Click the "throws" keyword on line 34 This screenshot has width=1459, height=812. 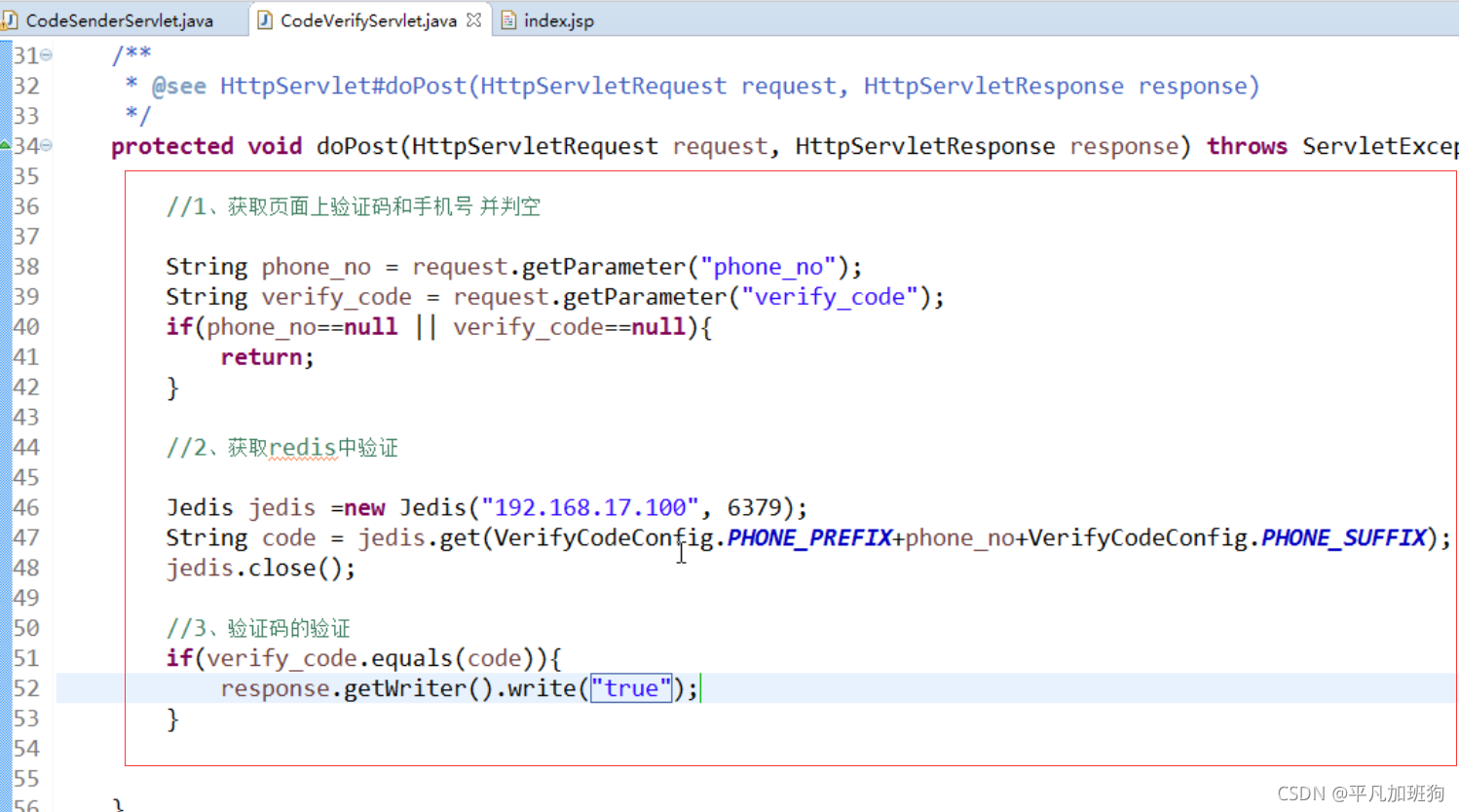click(x=1247, y=146)
